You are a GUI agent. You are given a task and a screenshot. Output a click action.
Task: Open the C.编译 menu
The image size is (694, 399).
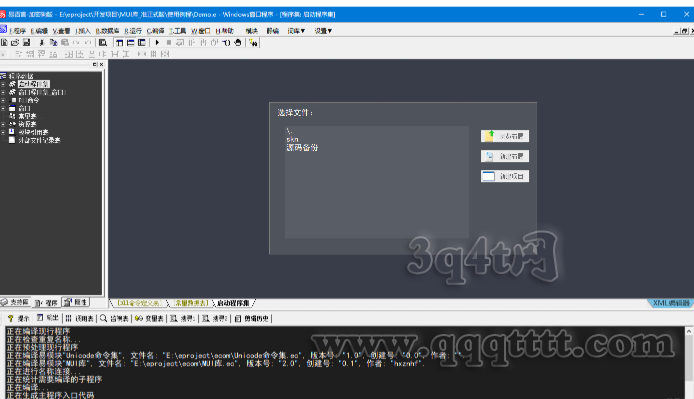[155, 31]
